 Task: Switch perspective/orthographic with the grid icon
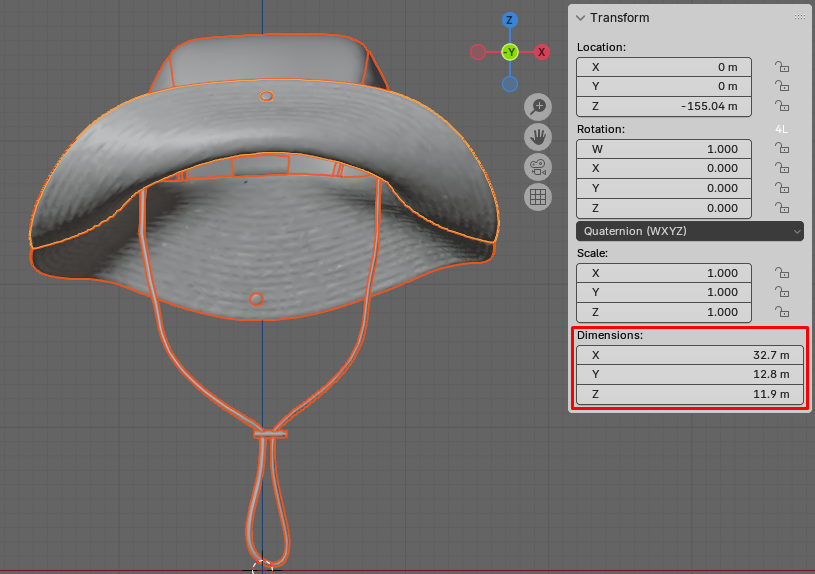pyautogui.click(x=538, y=197)
